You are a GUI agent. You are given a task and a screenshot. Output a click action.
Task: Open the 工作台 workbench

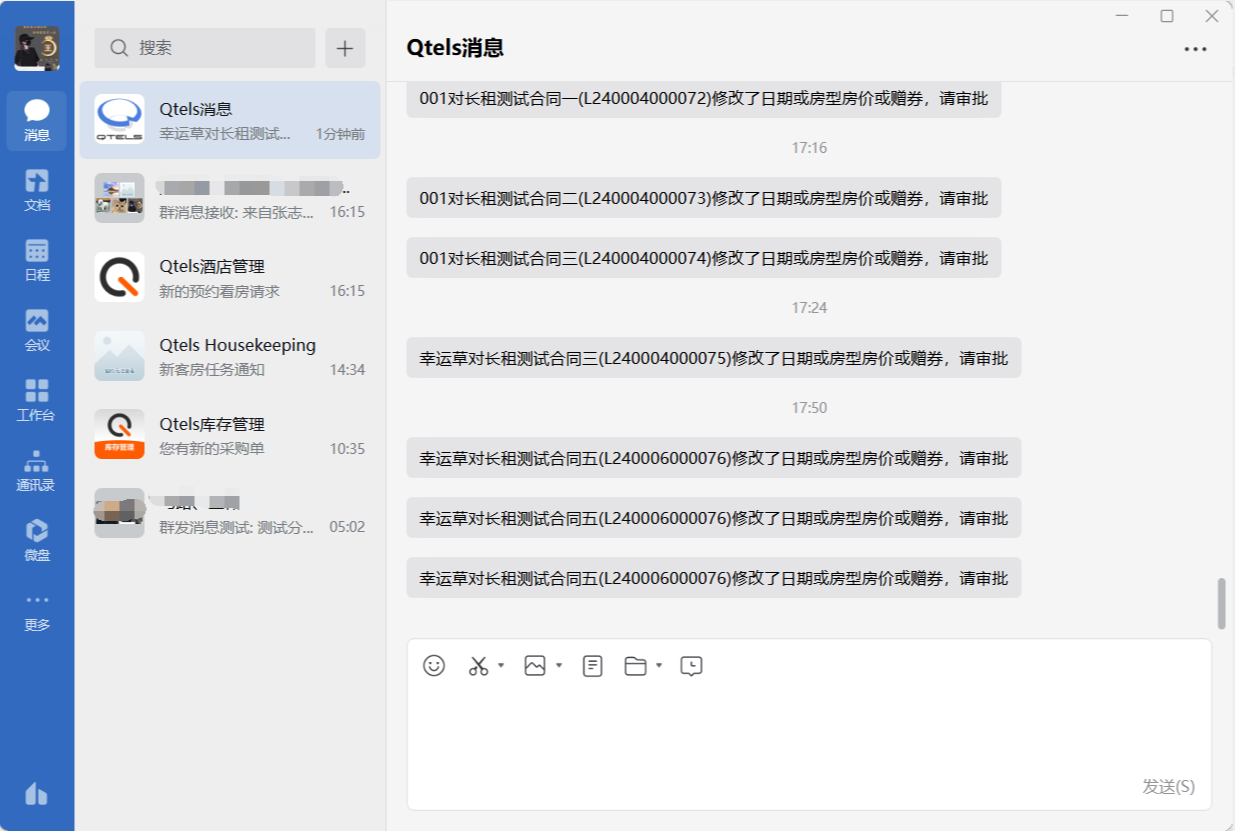tap(37, 400)
